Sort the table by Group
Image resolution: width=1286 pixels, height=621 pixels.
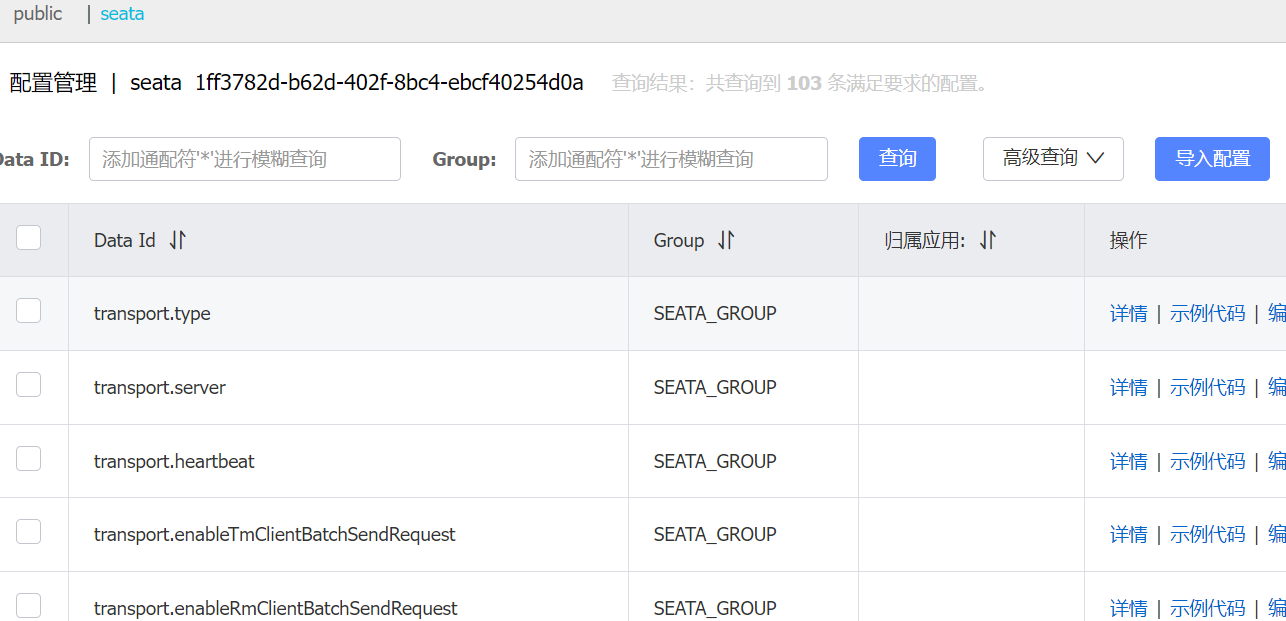coord(726,240)
